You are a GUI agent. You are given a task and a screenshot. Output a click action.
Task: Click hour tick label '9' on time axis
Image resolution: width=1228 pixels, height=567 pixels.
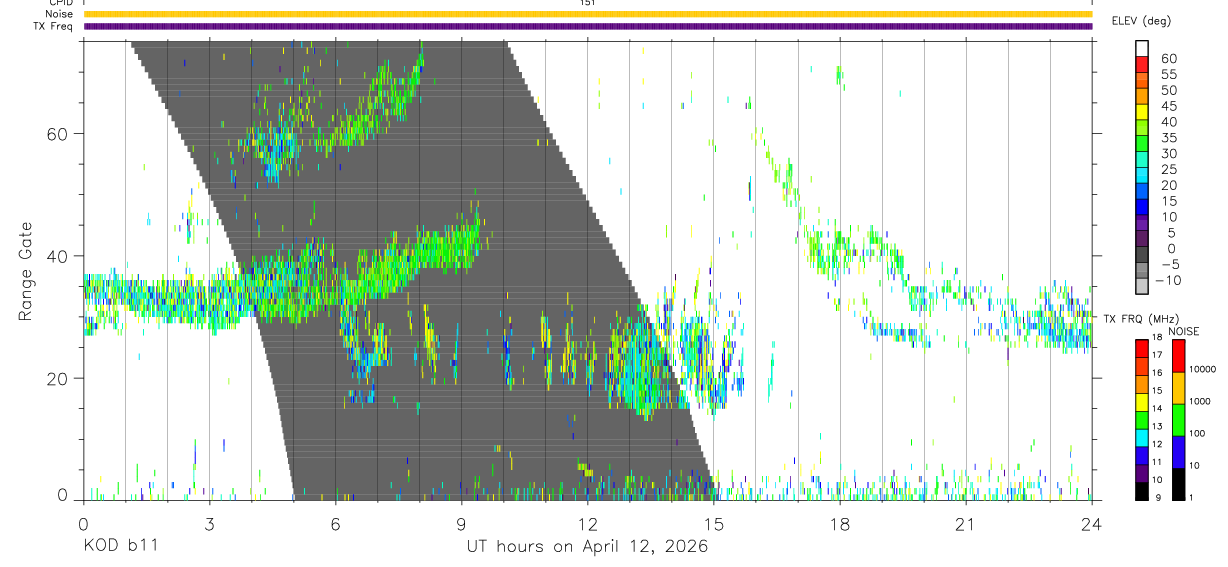coord(461,524)
